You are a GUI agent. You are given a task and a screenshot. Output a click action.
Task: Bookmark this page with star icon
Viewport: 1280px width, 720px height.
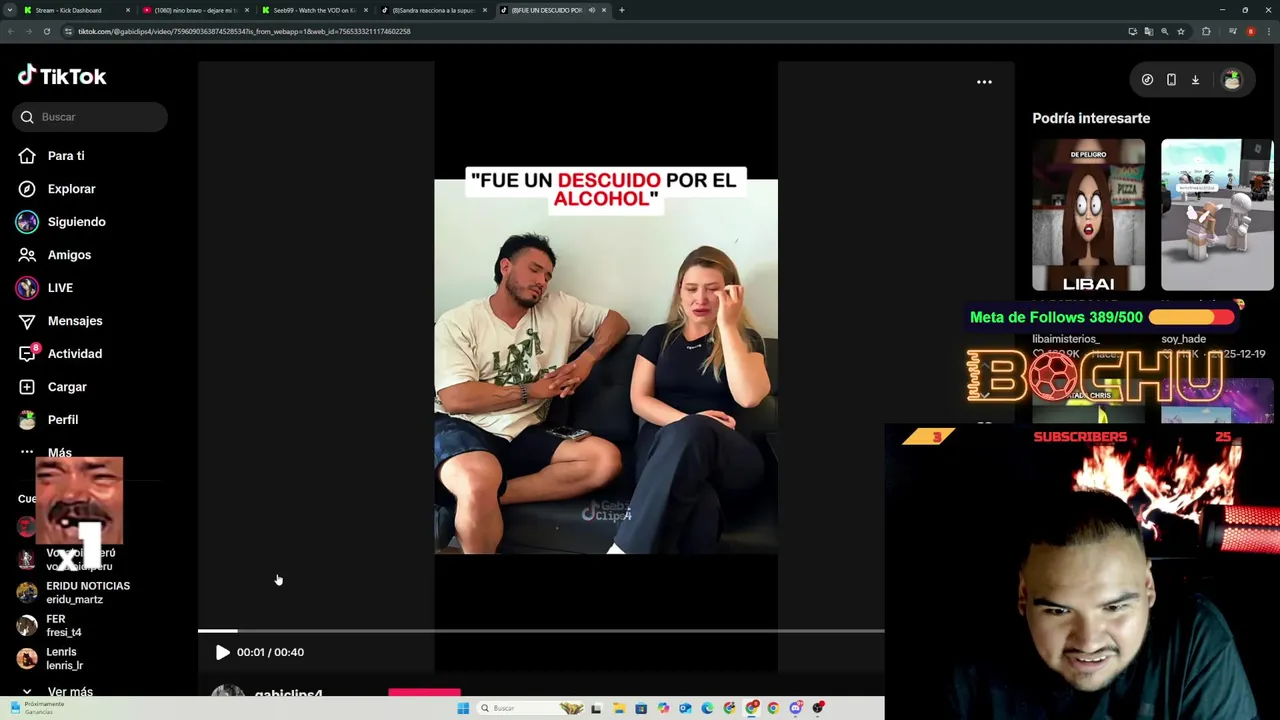tap(1181, 31)
